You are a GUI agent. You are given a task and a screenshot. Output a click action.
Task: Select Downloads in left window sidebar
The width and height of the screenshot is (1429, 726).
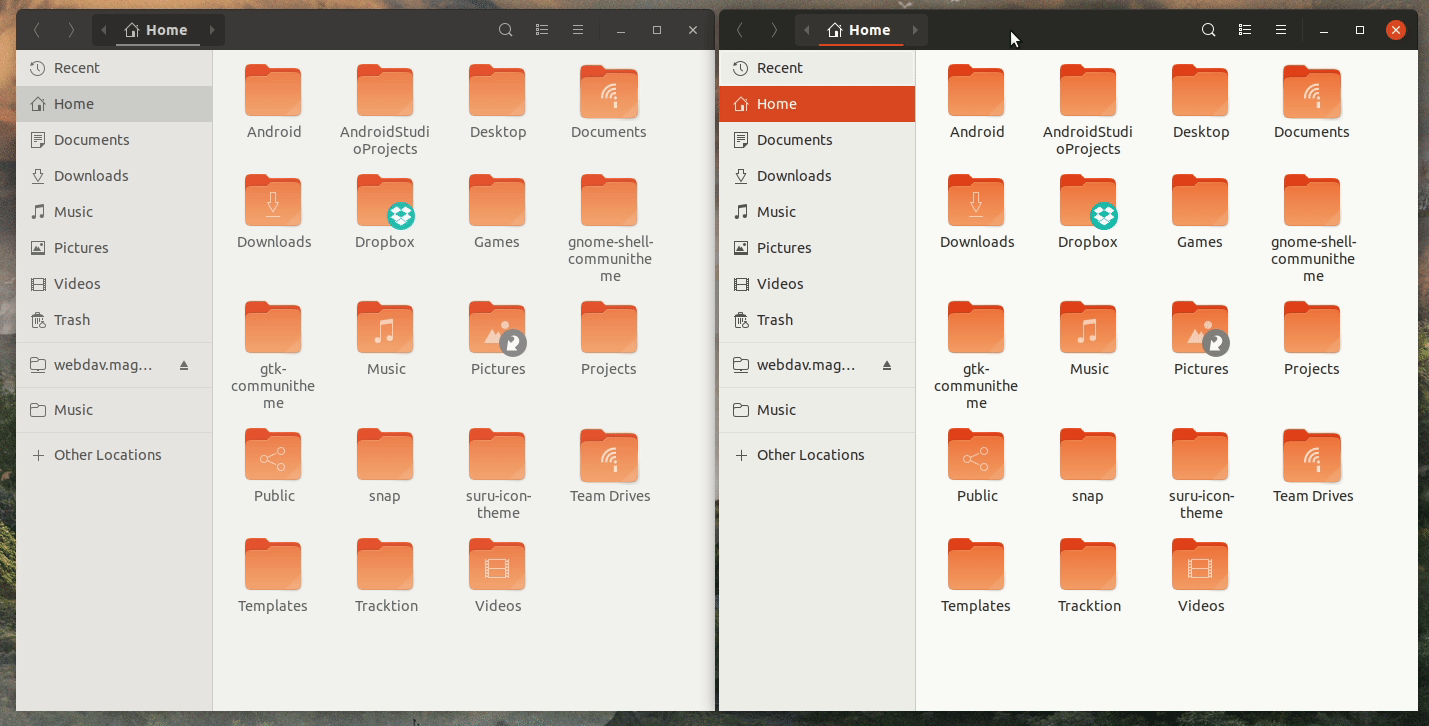pos(114,176)
